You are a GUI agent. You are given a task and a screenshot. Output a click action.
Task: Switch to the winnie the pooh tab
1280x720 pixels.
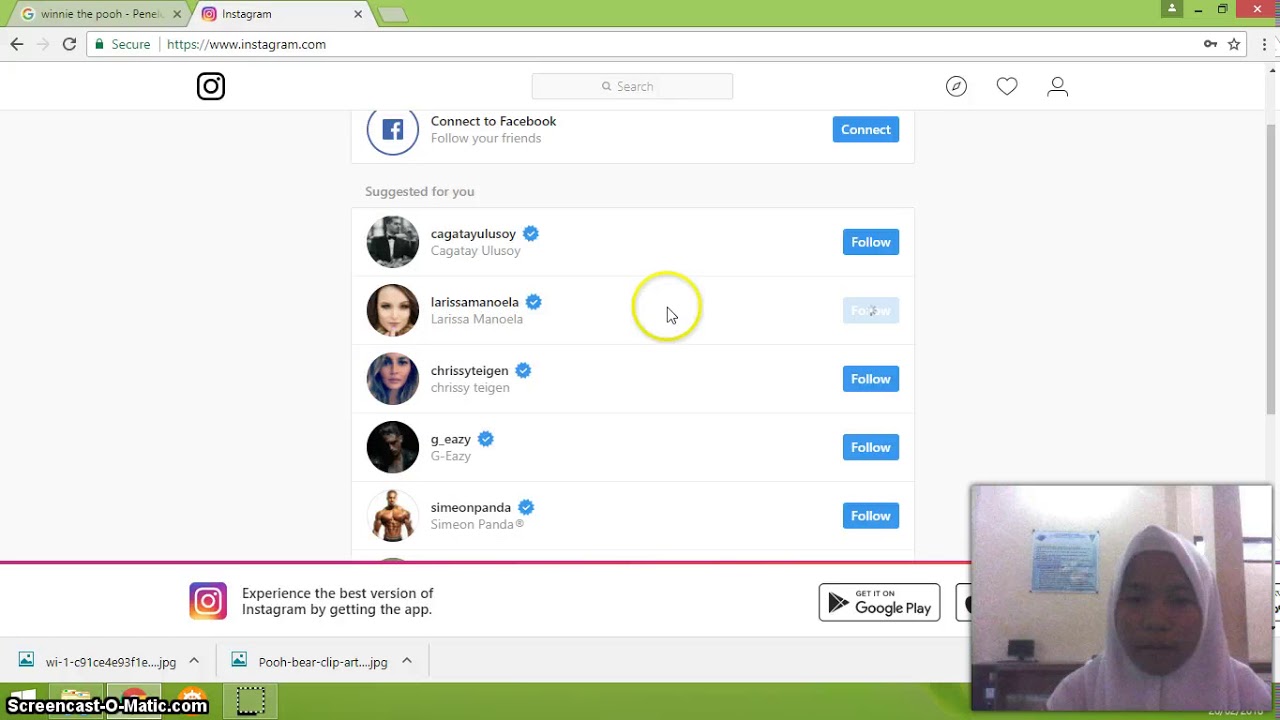96,14
